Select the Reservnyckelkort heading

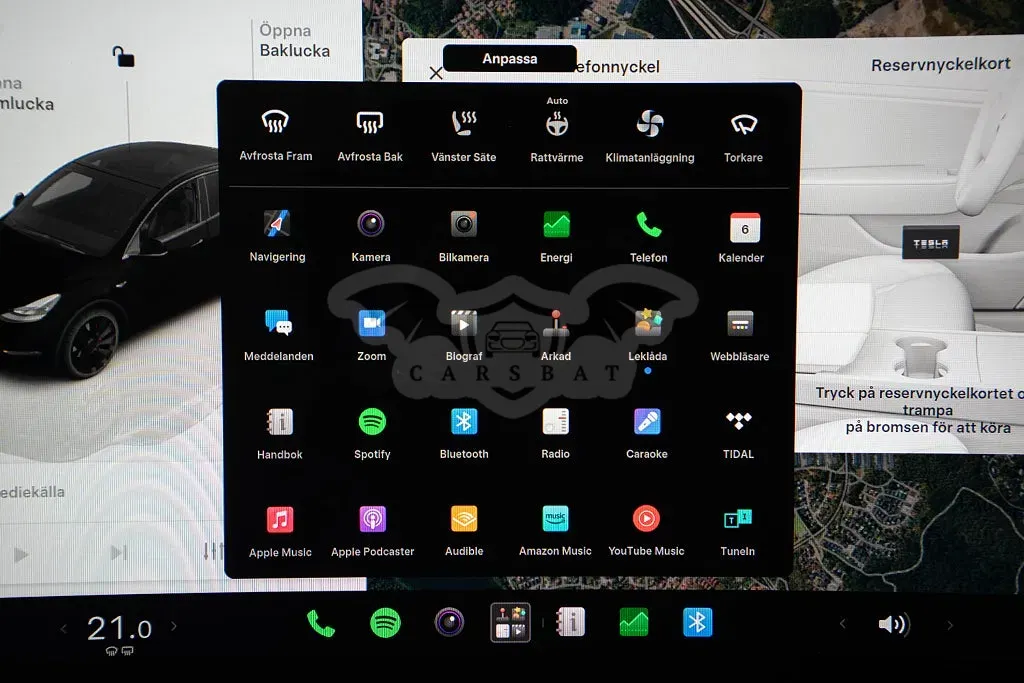(x=940, y=65)
